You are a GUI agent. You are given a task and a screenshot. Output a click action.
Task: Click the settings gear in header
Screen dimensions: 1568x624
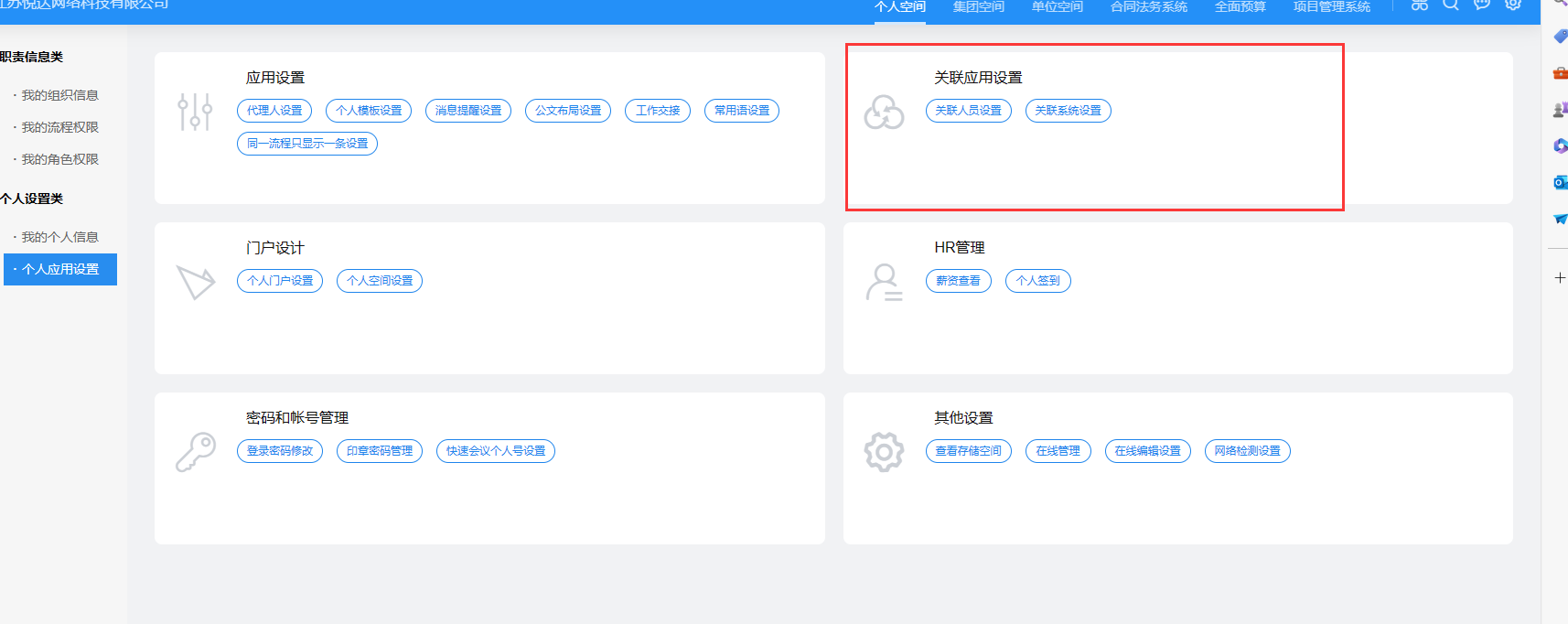tap(1513, 5)
